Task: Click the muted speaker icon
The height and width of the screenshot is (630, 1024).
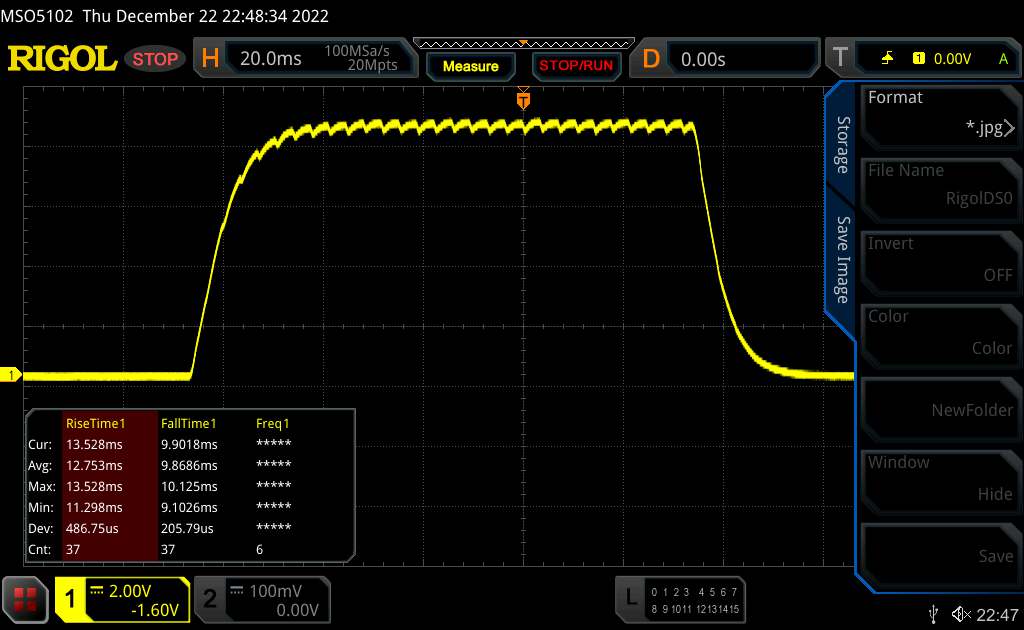Action: [961, 614]
